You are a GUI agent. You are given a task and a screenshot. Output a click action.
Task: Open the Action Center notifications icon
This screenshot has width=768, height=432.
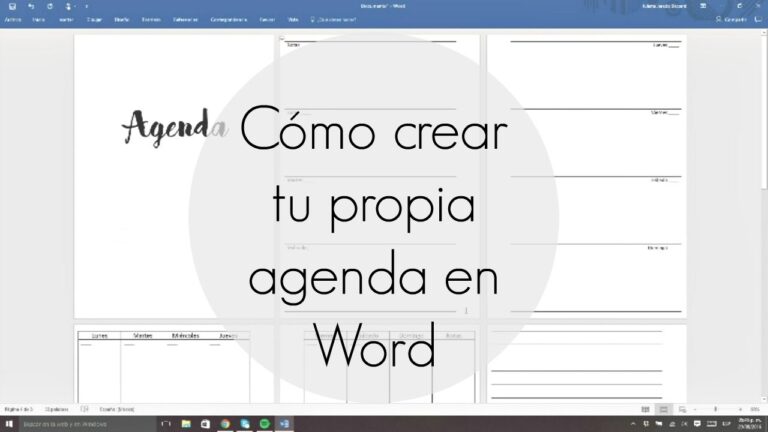pyautogui.click(x=697, y=424)
